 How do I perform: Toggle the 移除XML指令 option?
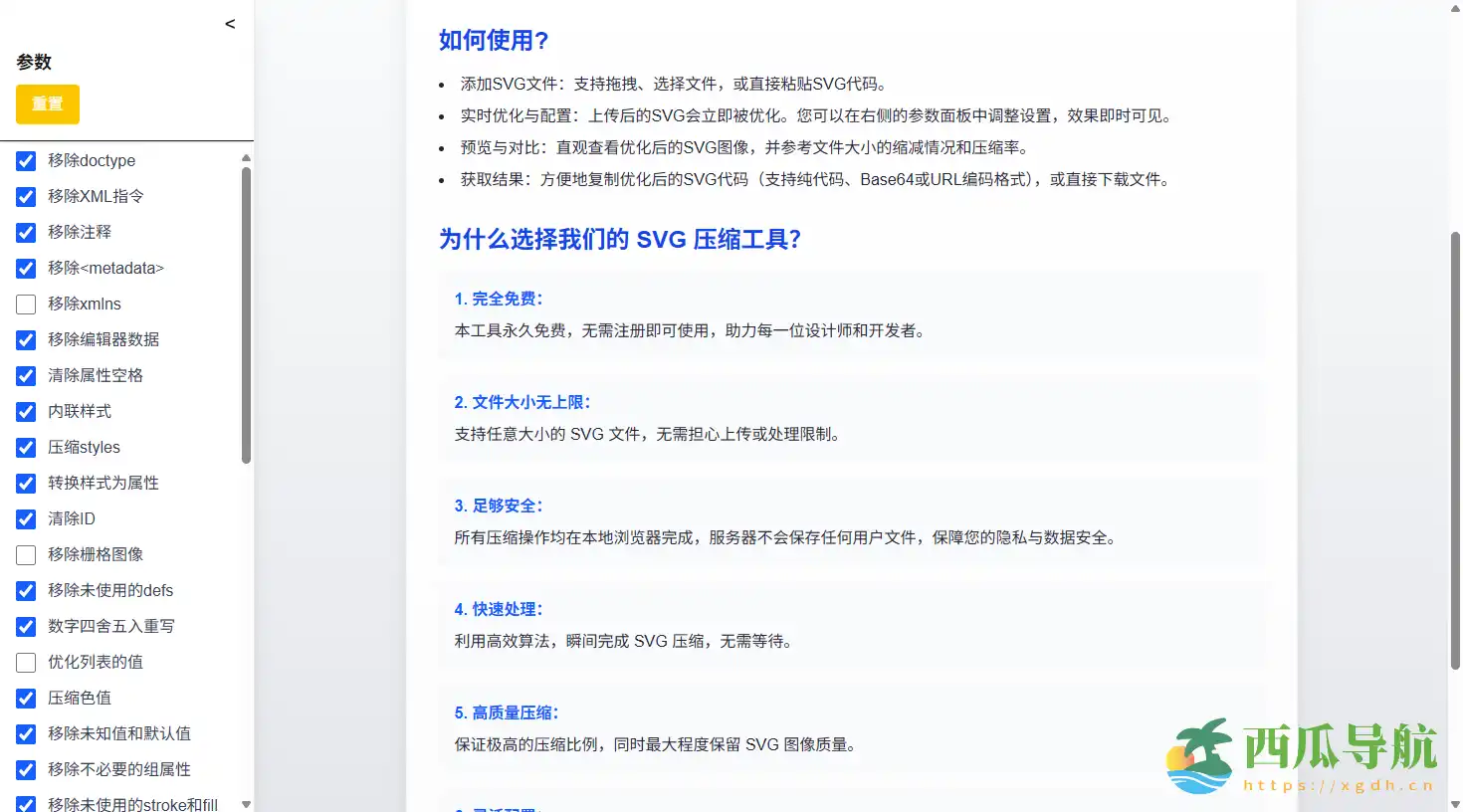[x=26, y=197]
